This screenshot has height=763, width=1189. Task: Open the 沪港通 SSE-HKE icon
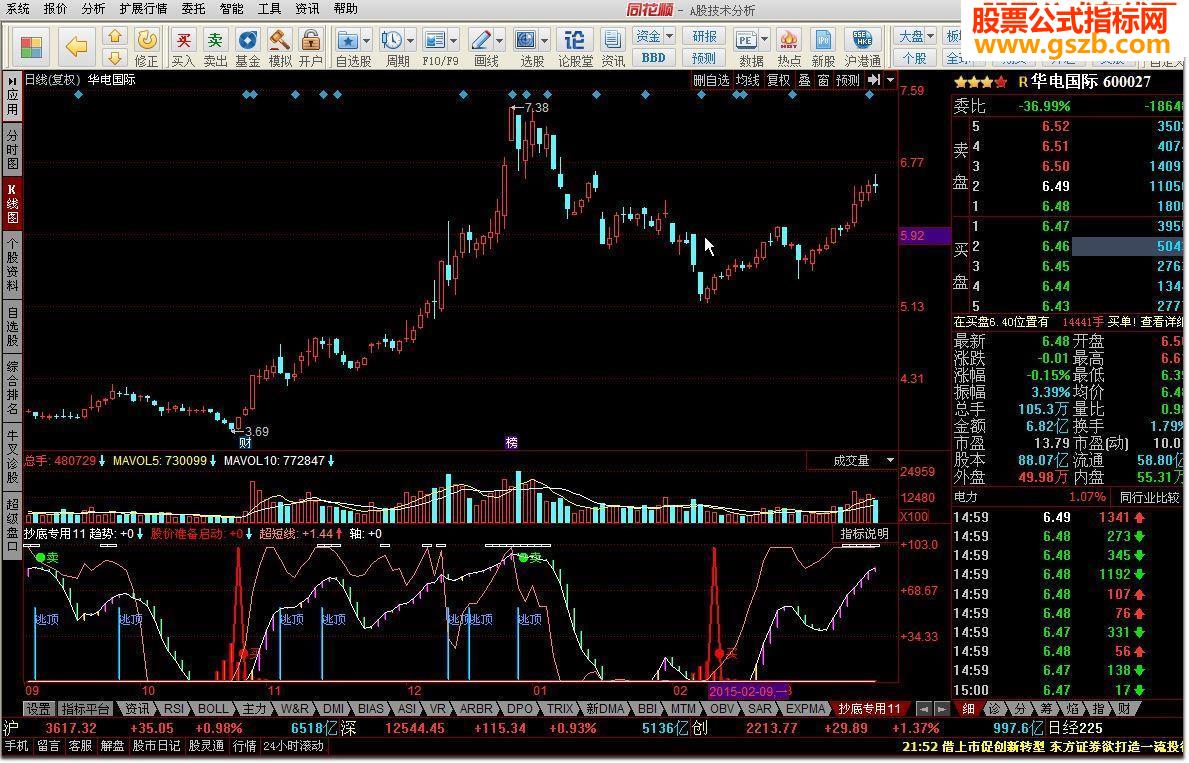pos(862,47)
